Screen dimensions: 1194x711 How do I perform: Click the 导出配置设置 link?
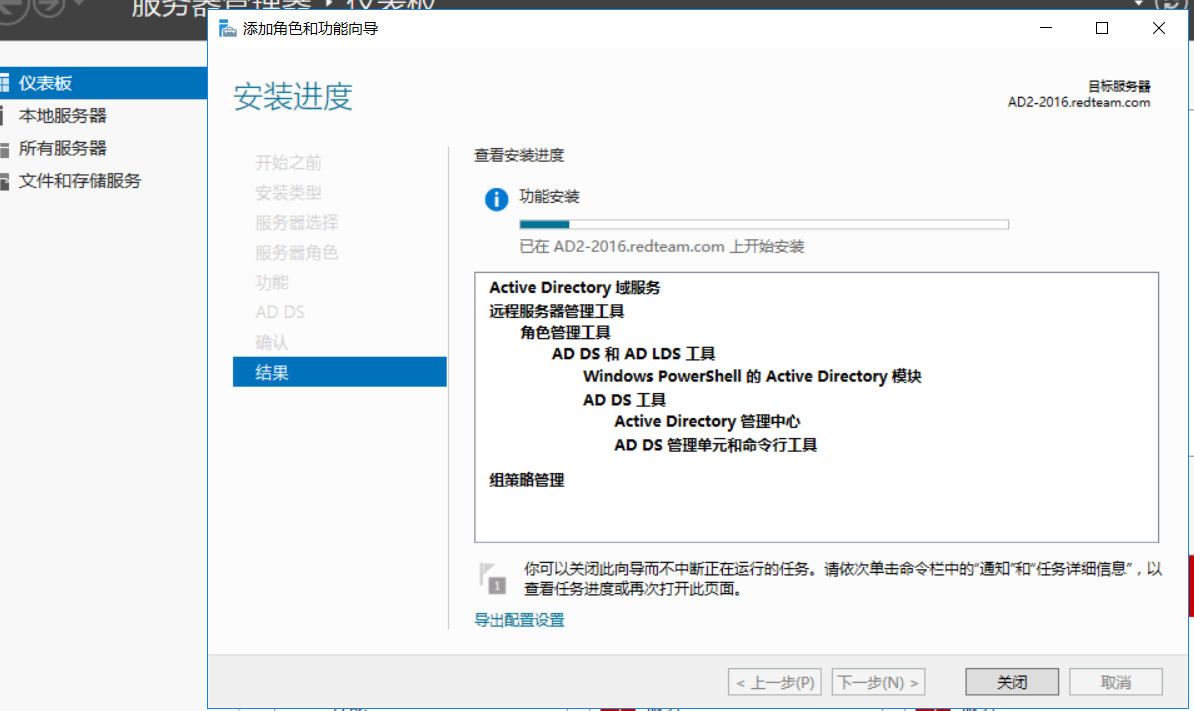click(x=519, y=620)
